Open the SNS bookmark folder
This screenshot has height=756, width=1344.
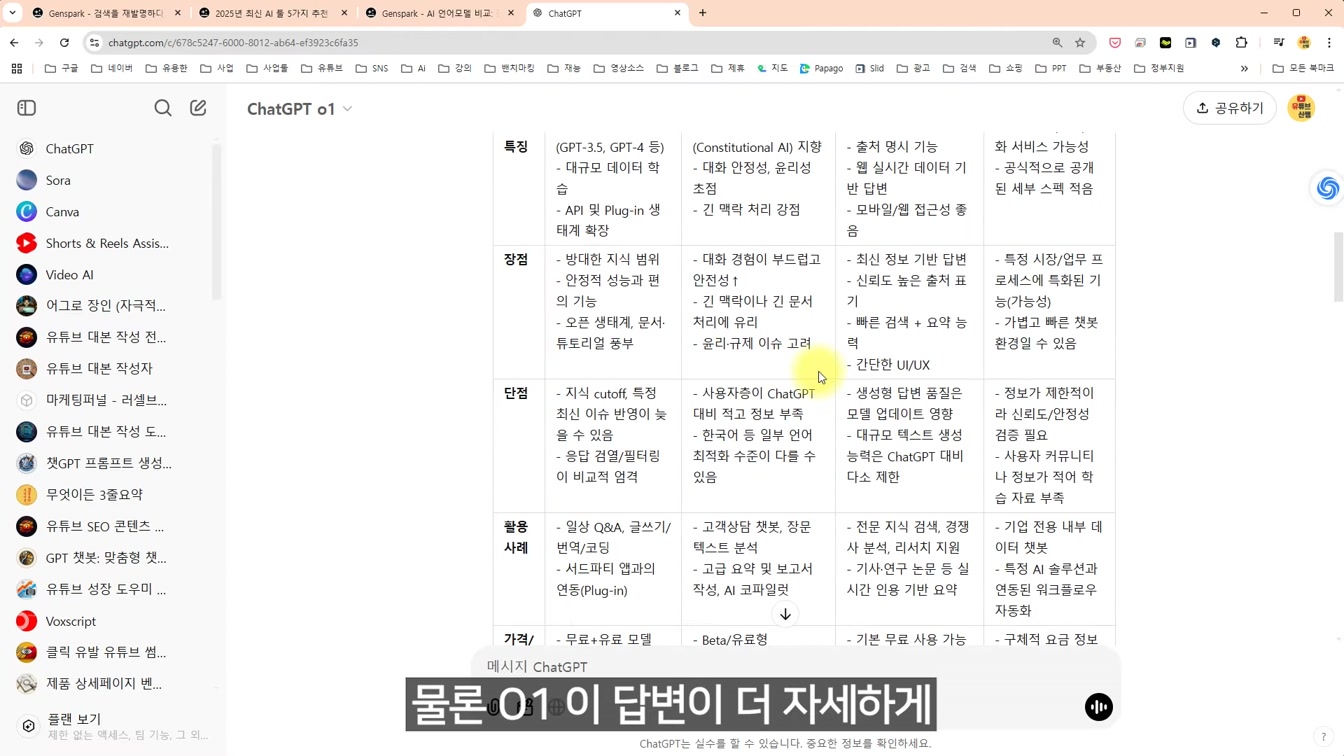click(x=372, y=69)
